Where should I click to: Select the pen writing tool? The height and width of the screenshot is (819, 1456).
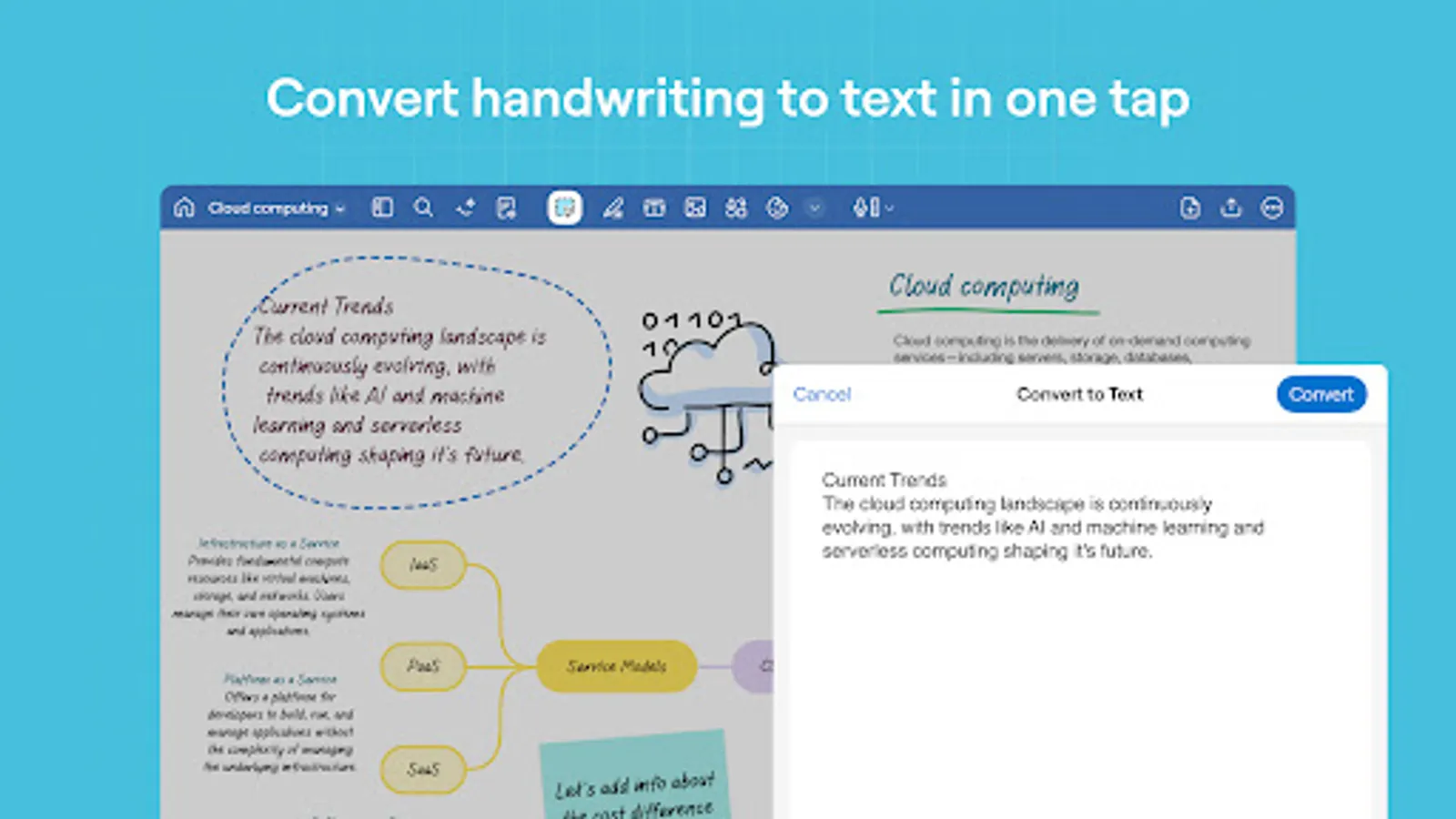point(613,207)
